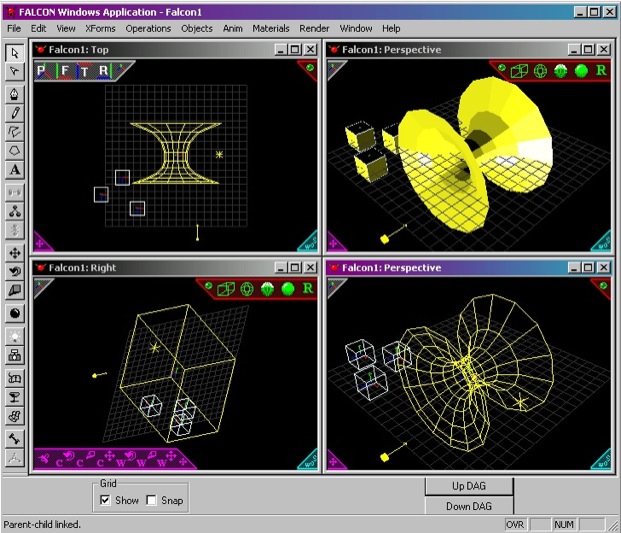Click the green R render icon in Right window

tap(308, 288)
